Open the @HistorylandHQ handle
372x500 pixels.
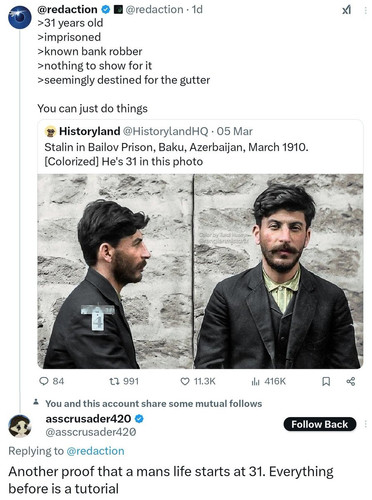click(166, 131)
